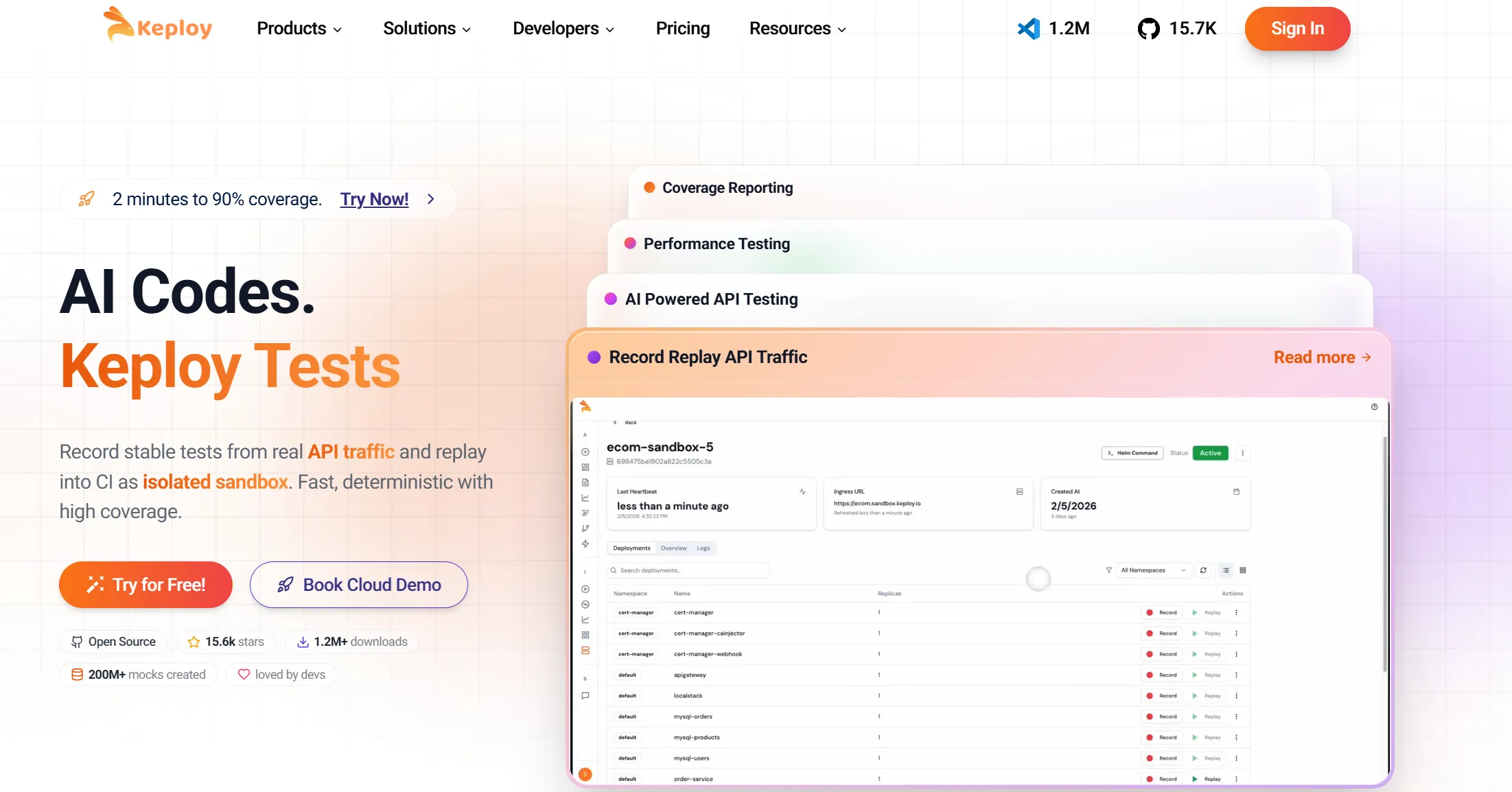Toggle list view for deployments

pyautogui.click(x=1226, y=570)
